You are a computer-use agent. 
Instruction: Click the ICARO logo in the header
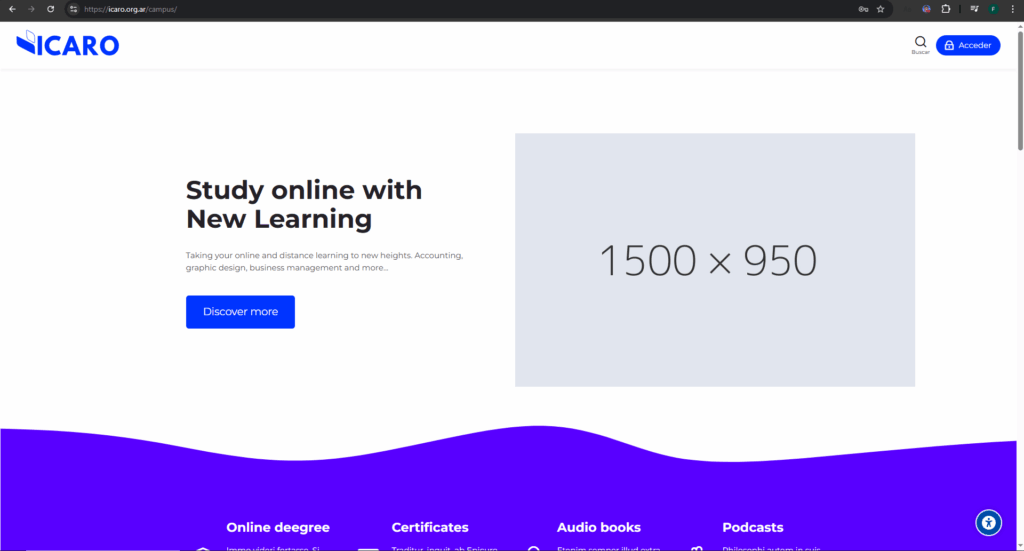[x=68, y=45]
